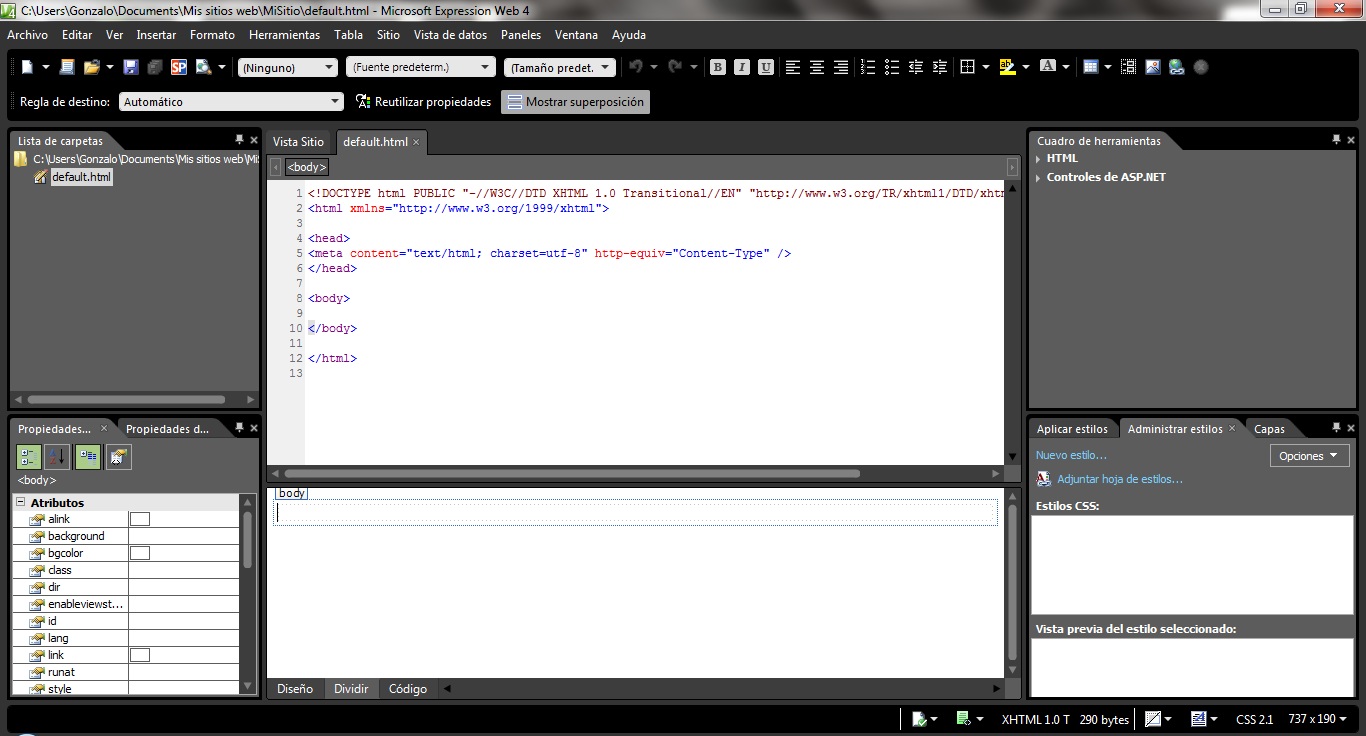
Task: Expand the Controles de ASP.NET group
Action: (x=1039, y=178)
